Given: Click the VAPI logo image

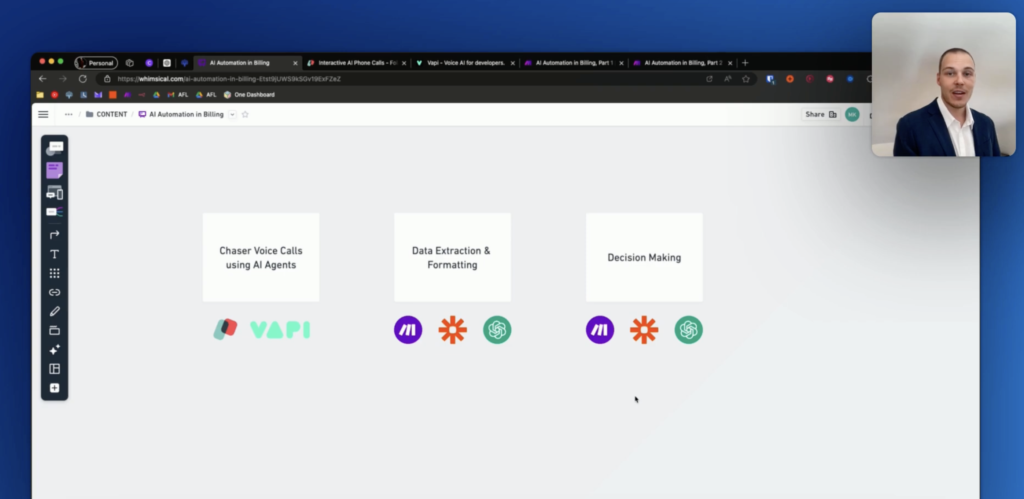Looking at the screenshot, I should pyautogui.click(x=280, y=330).
